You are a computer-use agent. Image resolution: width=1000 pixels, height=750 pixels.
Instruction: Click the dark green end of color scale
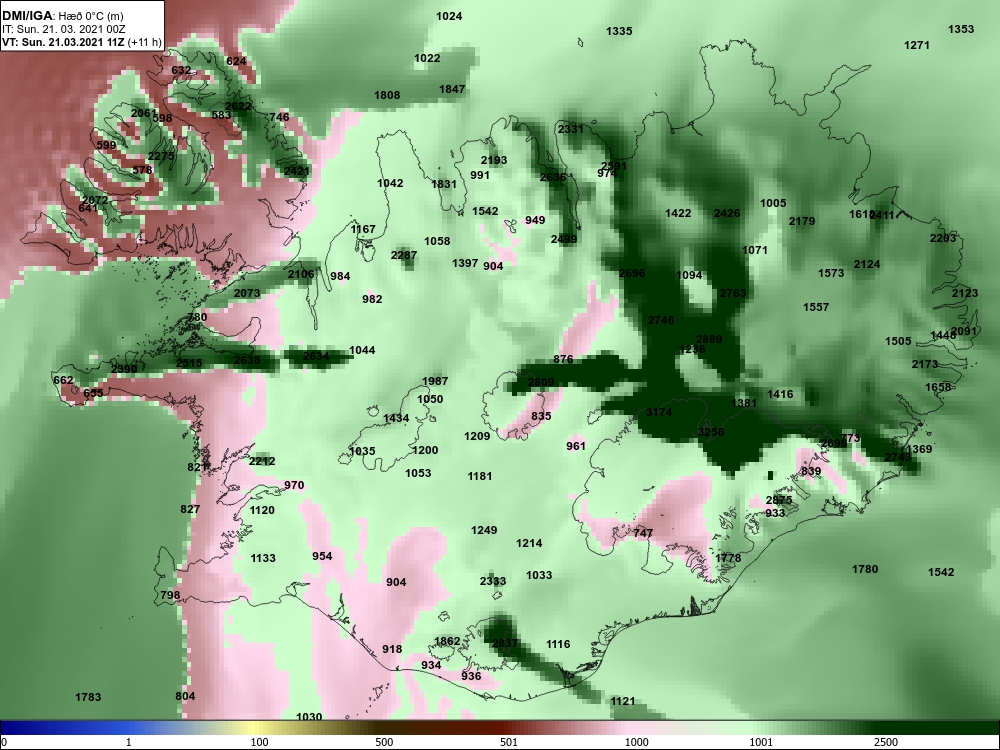click(x=938, y=728)
